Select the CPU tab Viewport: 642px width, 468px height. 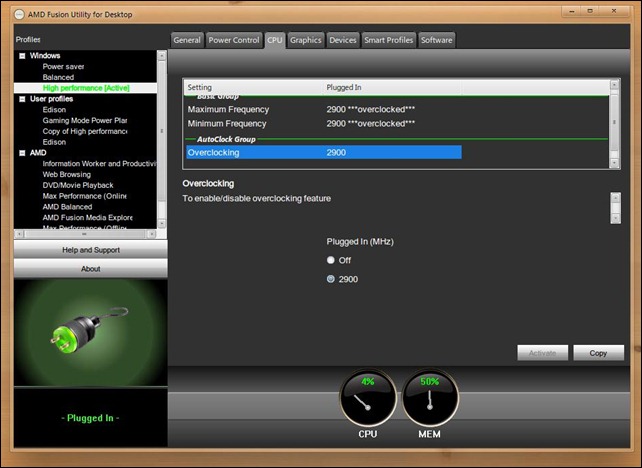(x=275, y=40)
